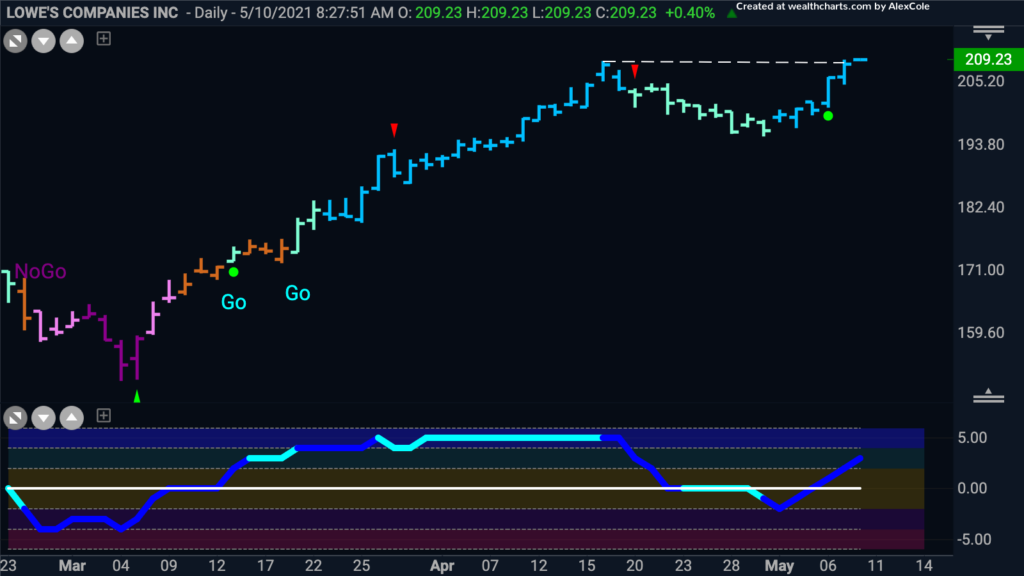This screenshot has height=576, width=1024.
Task: Click the wealthcharts.com credit text
Action: (x=832, y=7)
